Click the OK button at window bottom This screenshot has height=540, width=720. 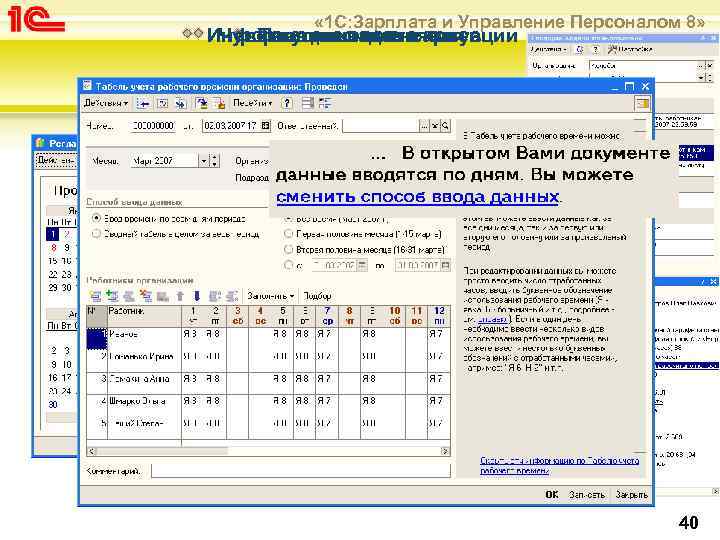click(x=551, y=495)
